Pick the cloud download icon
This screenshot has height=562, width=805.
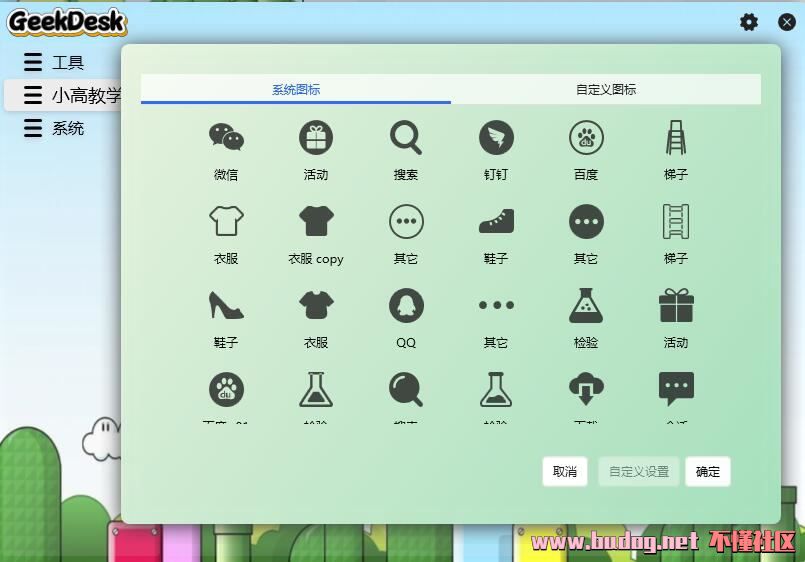point(586,390)
